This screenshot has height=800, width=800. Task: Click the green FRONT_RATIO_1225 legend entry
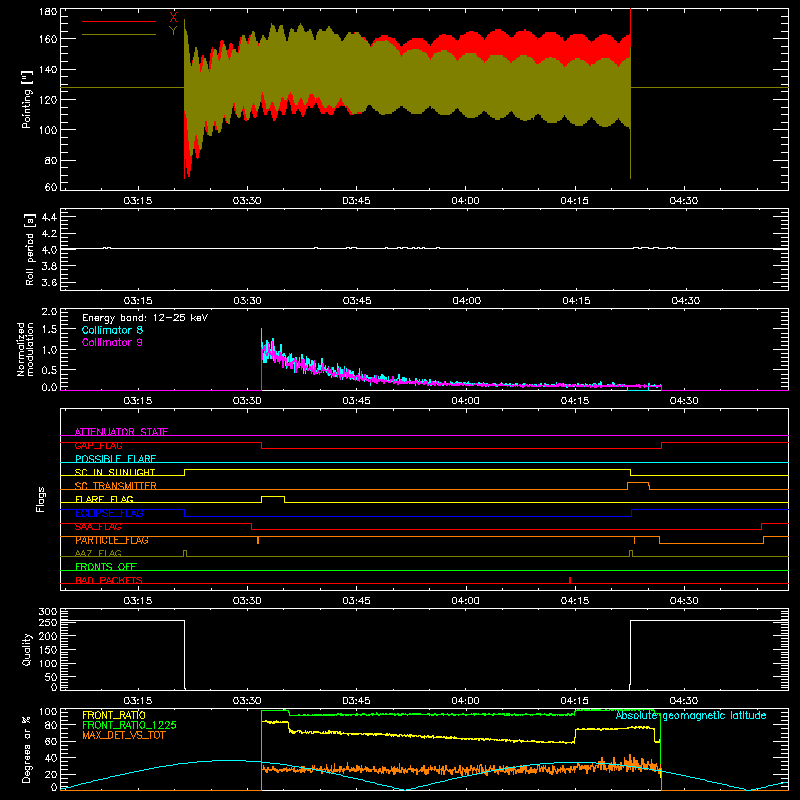pyautogui.click(x=130, y=725)
